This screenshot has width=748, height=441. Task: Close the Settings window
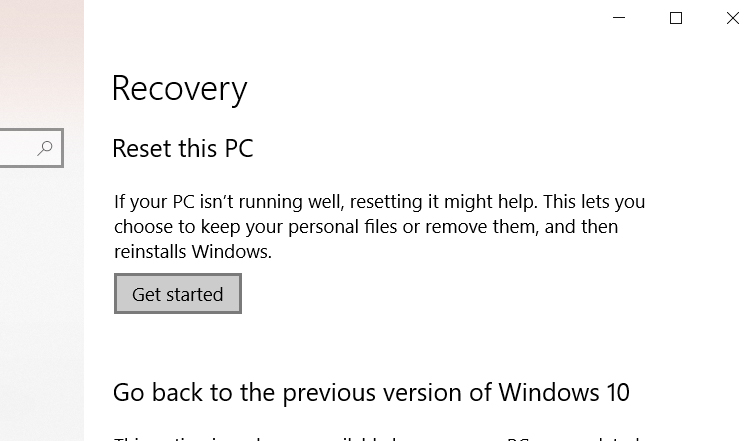pos(733,18)
